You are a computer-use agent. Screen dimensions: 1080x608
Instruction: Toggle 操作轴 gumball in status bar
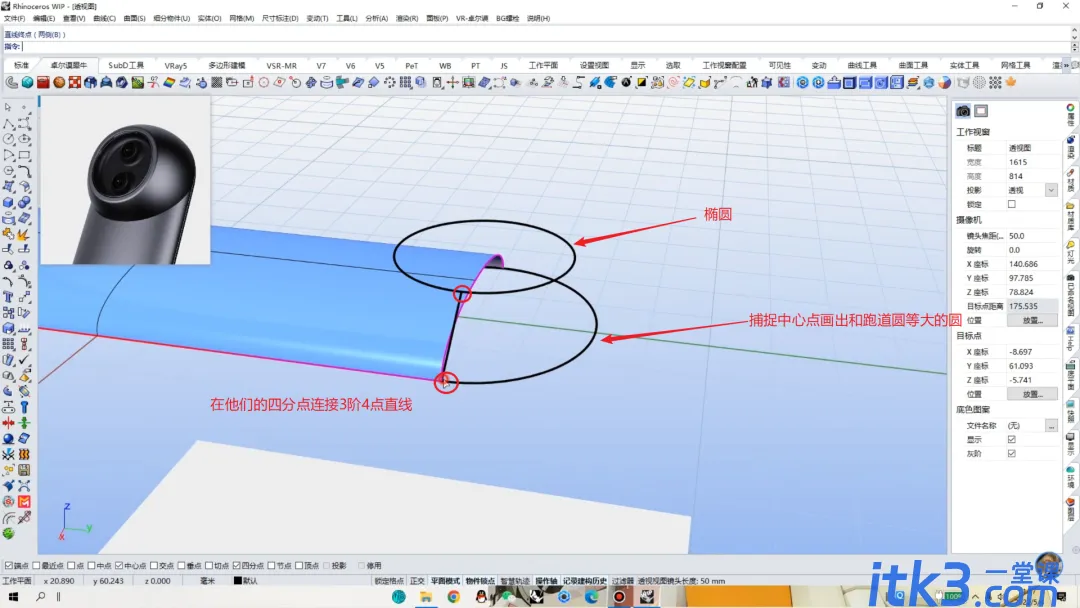(x=546, y=581)
